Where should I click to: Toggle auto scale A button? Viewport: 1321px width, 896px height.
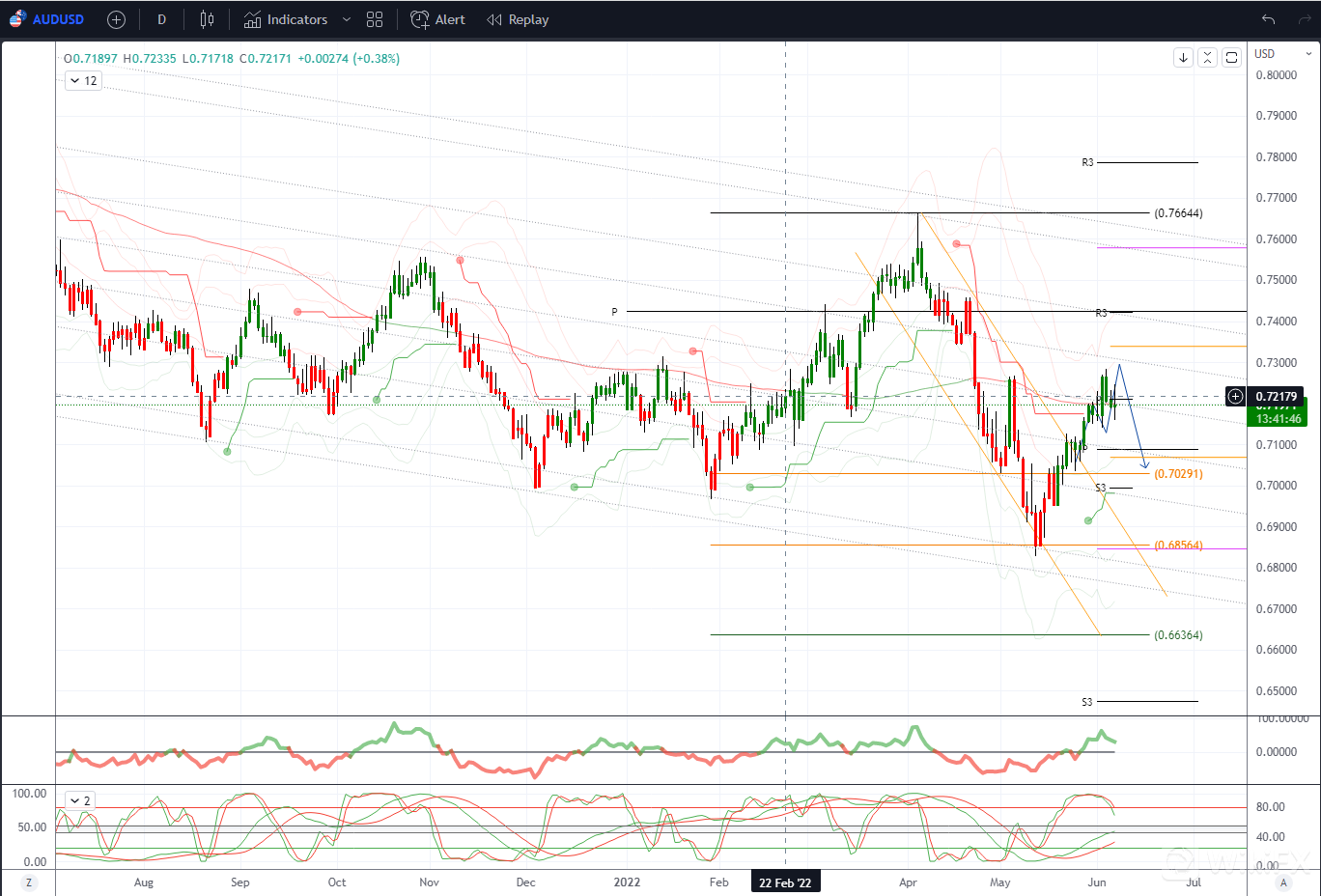coord(1283,882)
